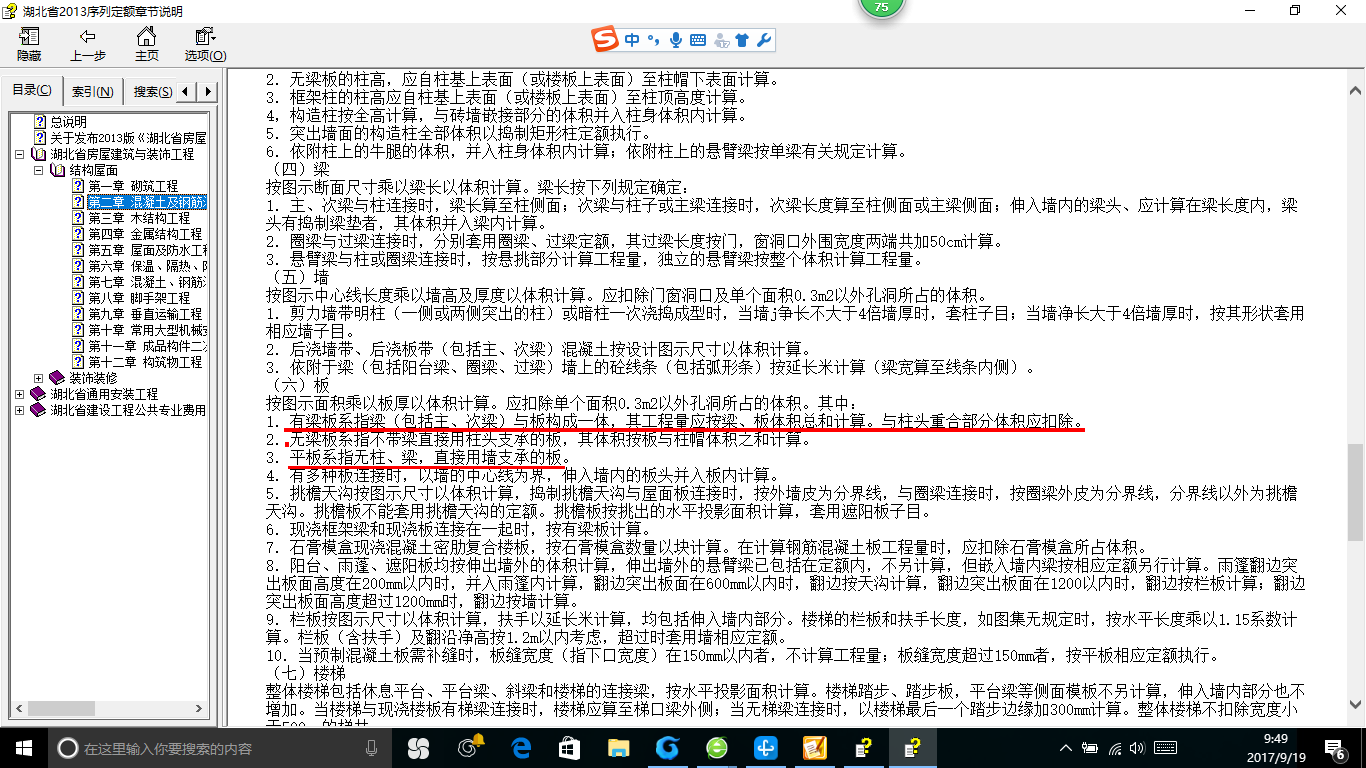Open the Sogou soft keyboard icon
This screenshot has height=768, width=1366.
coord(698,41)
